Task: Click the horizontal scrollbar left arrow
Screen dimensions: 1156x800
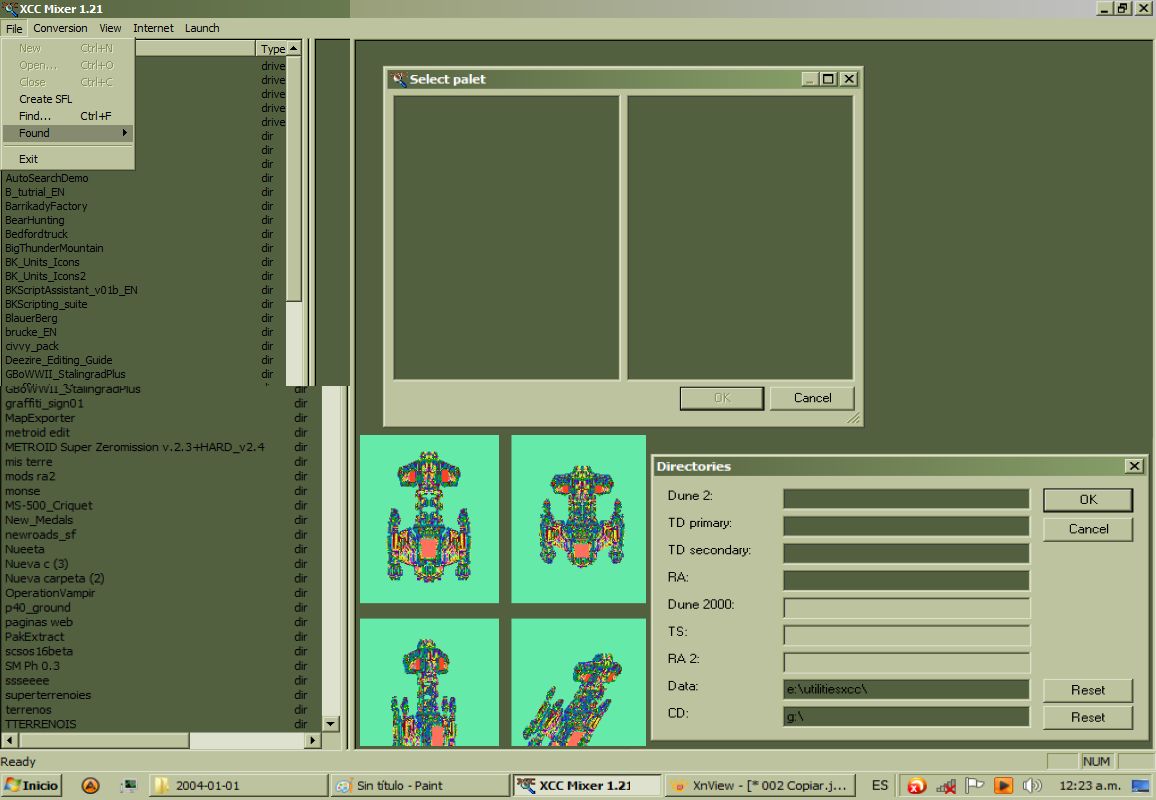Action: click(x=9, y=740)
